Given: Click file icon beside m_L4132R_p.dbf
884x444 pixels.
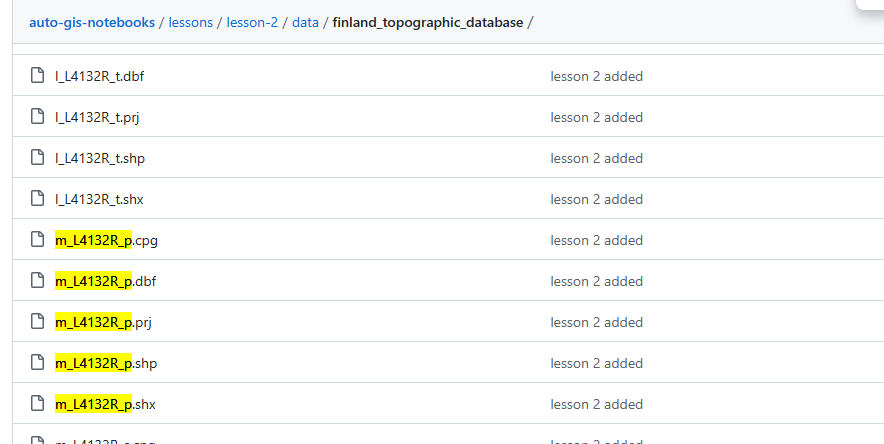Looking at the screenshot, I should 38,281.
